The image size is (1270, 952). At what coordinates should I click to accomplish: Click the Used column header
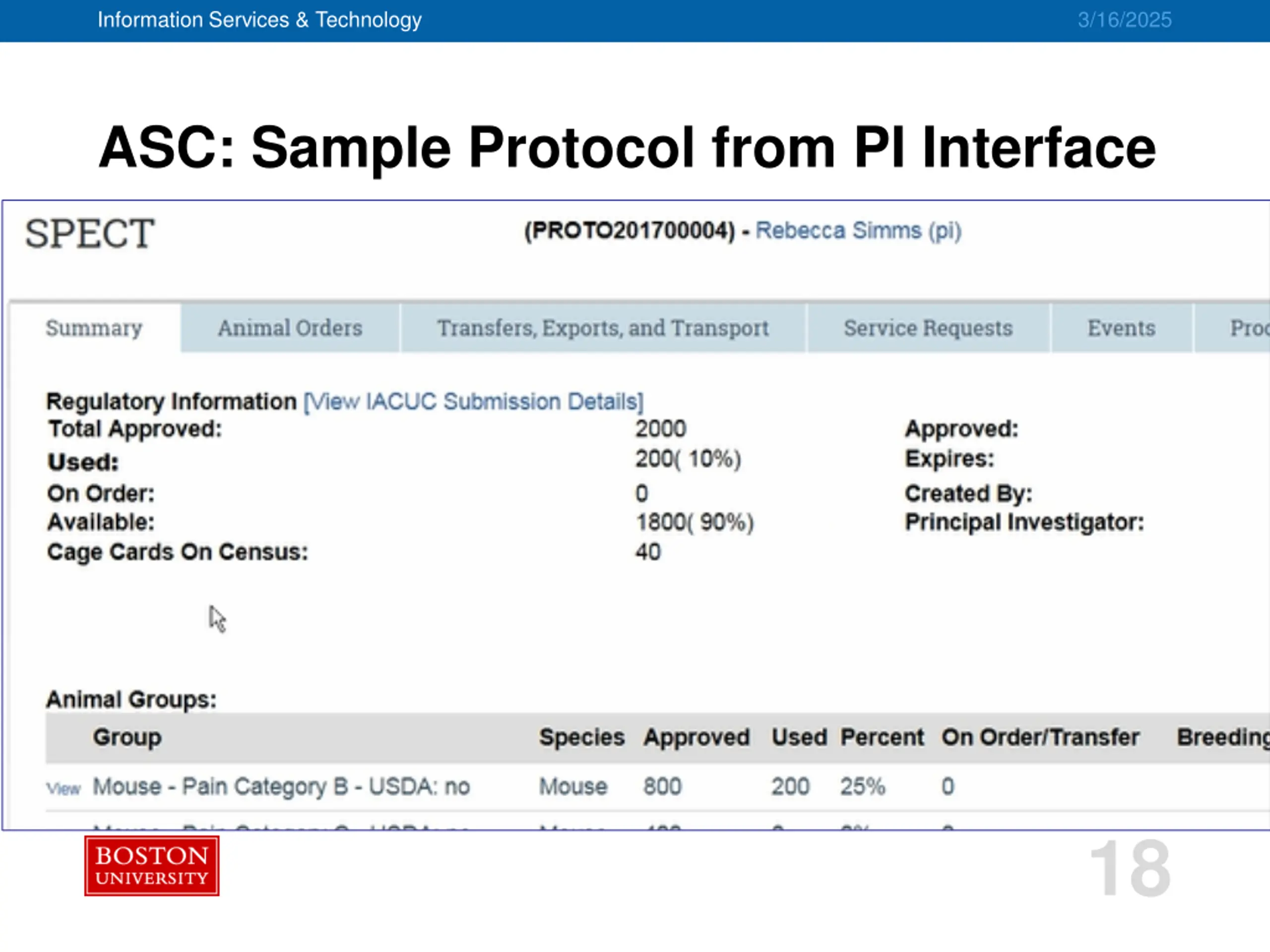(799, 737)
